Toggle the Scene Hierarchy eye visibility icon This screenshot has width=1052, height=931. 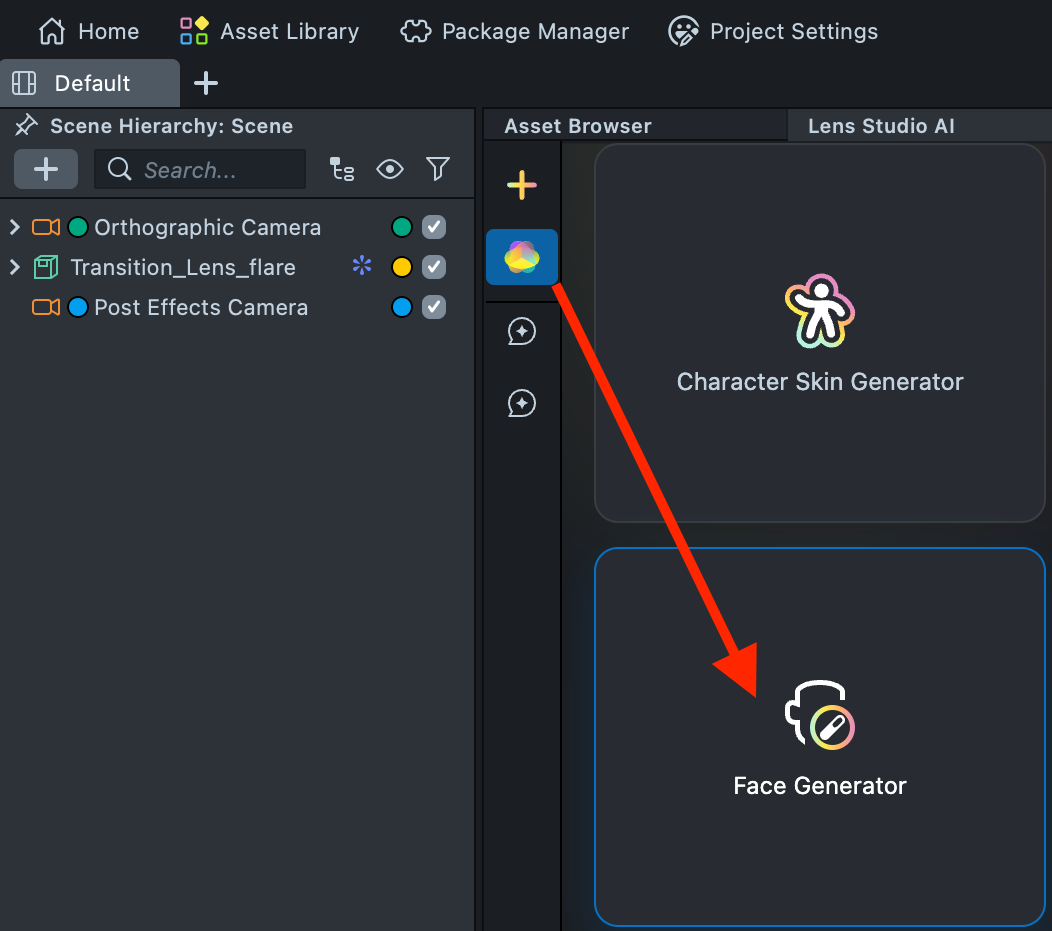390,170
